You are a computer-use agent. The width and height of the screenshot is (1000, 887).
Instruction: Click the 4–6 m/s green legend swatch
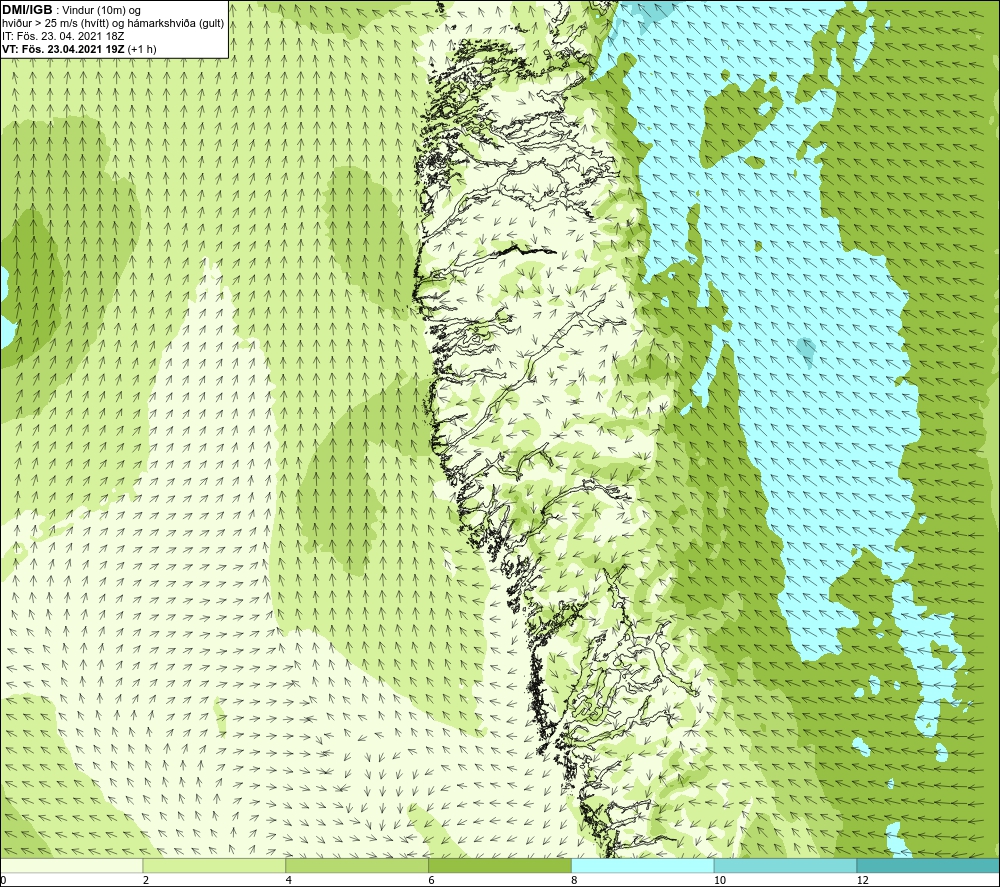(x=357, y=865)
